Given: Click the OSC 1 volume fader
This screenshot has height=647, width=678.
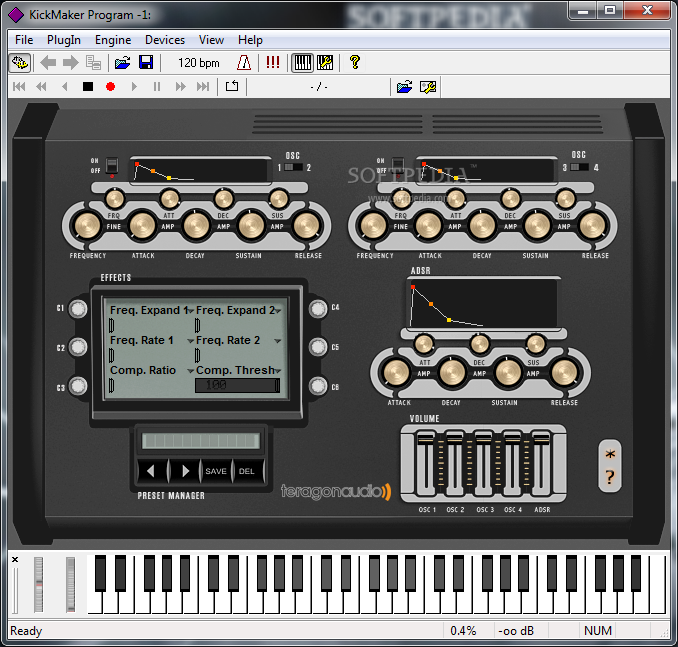Looking at the screenshot, I should (x=426, y=439).
